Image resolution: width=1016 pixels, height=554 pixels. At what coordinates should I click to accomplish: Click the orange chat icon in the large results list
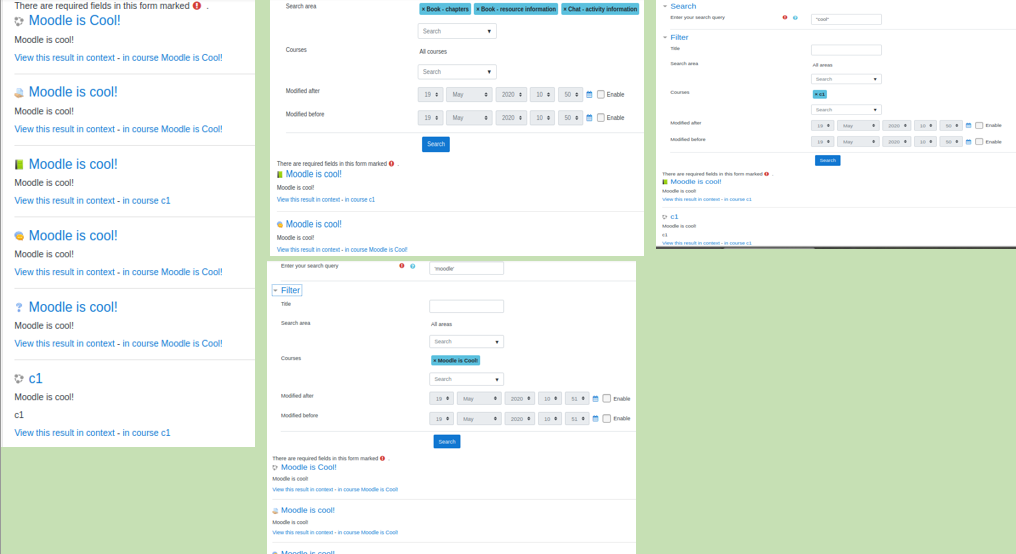tap(19, 236)
